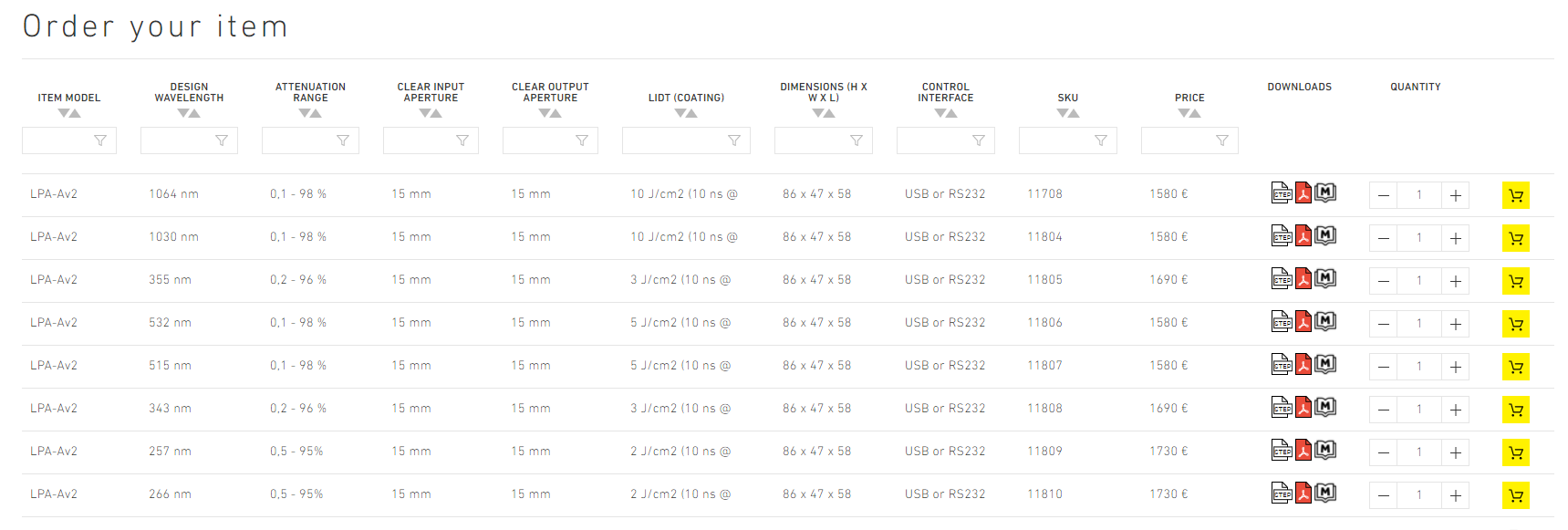This screenshot has width=1568, height=530.
Task: Add SKU 11808 to the shopping cart
Action: tap(1515, 410)
